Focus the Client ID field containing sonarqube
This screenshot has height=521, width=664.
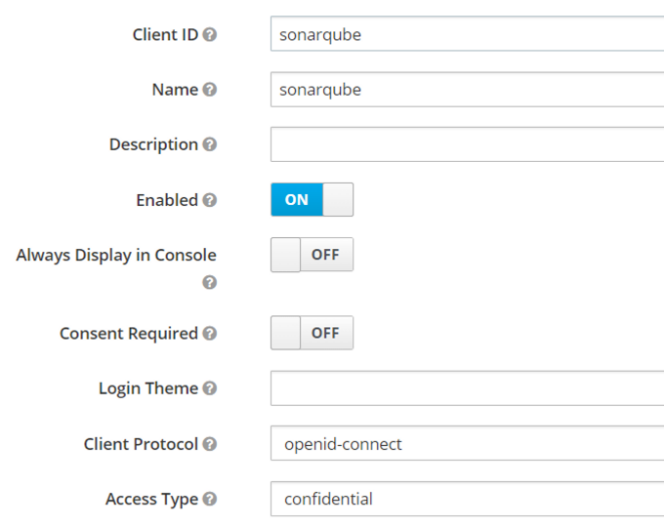click(x=467, y=34)
